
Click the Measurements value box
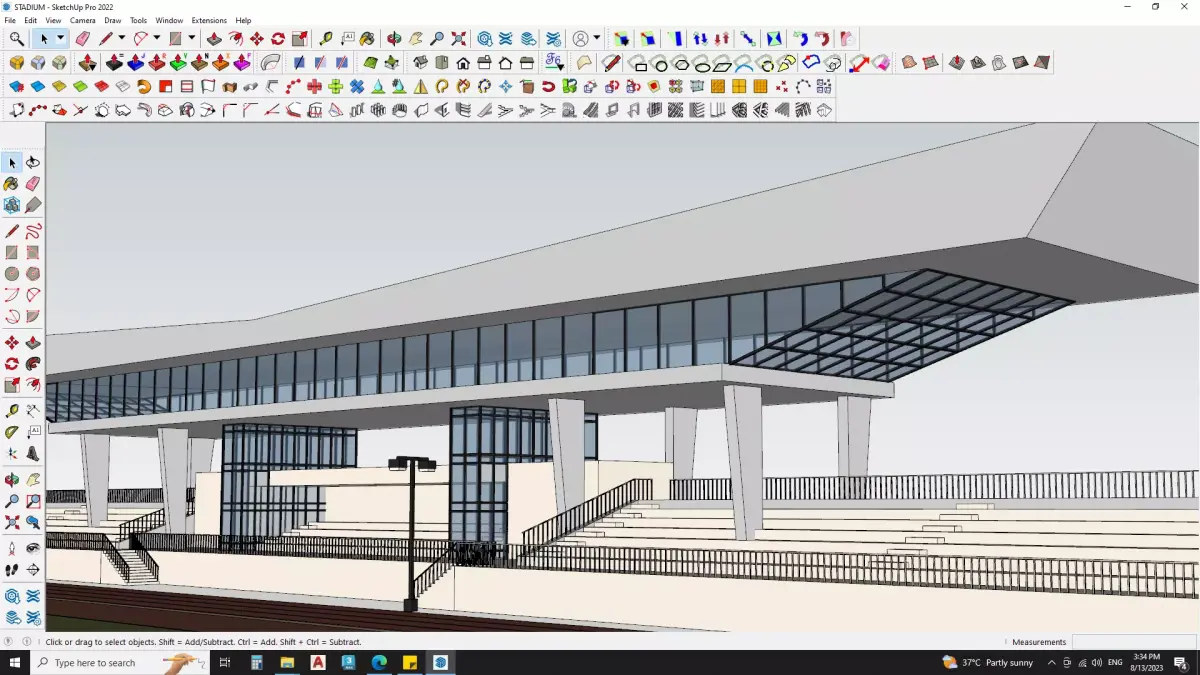point(1134,642)
